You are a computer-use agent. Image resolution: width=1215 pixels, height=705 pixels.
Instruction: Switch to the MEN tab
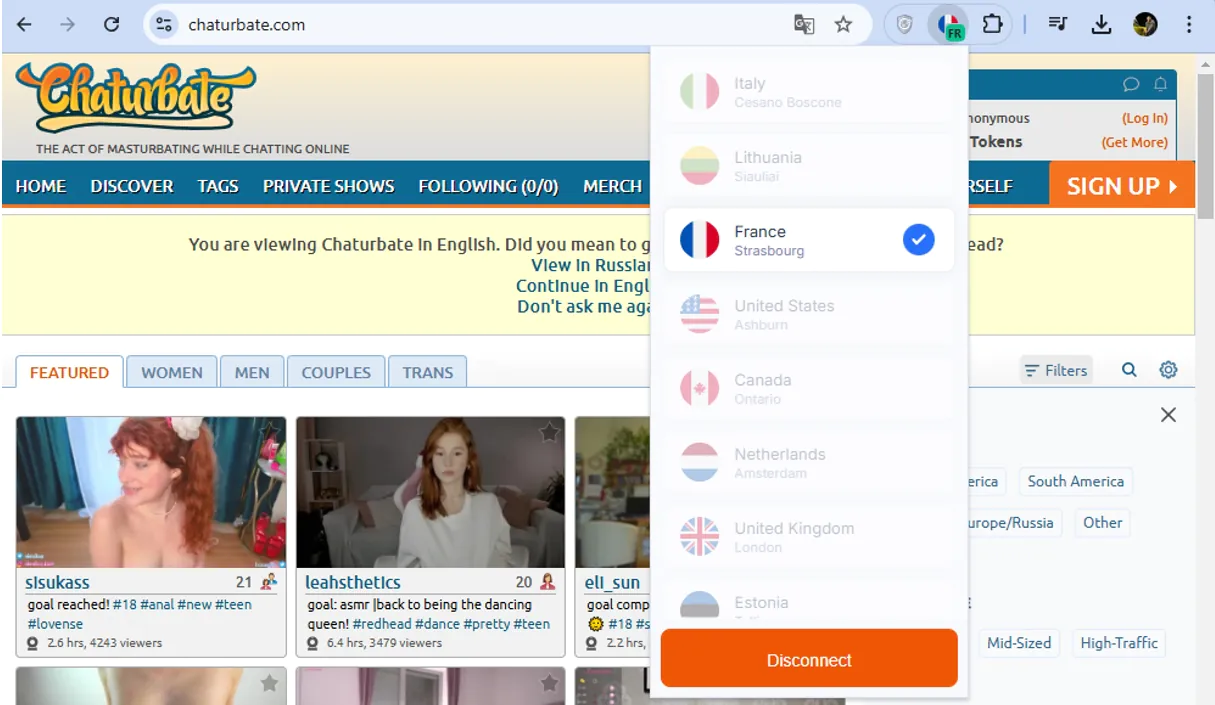[x=252, y=372]
